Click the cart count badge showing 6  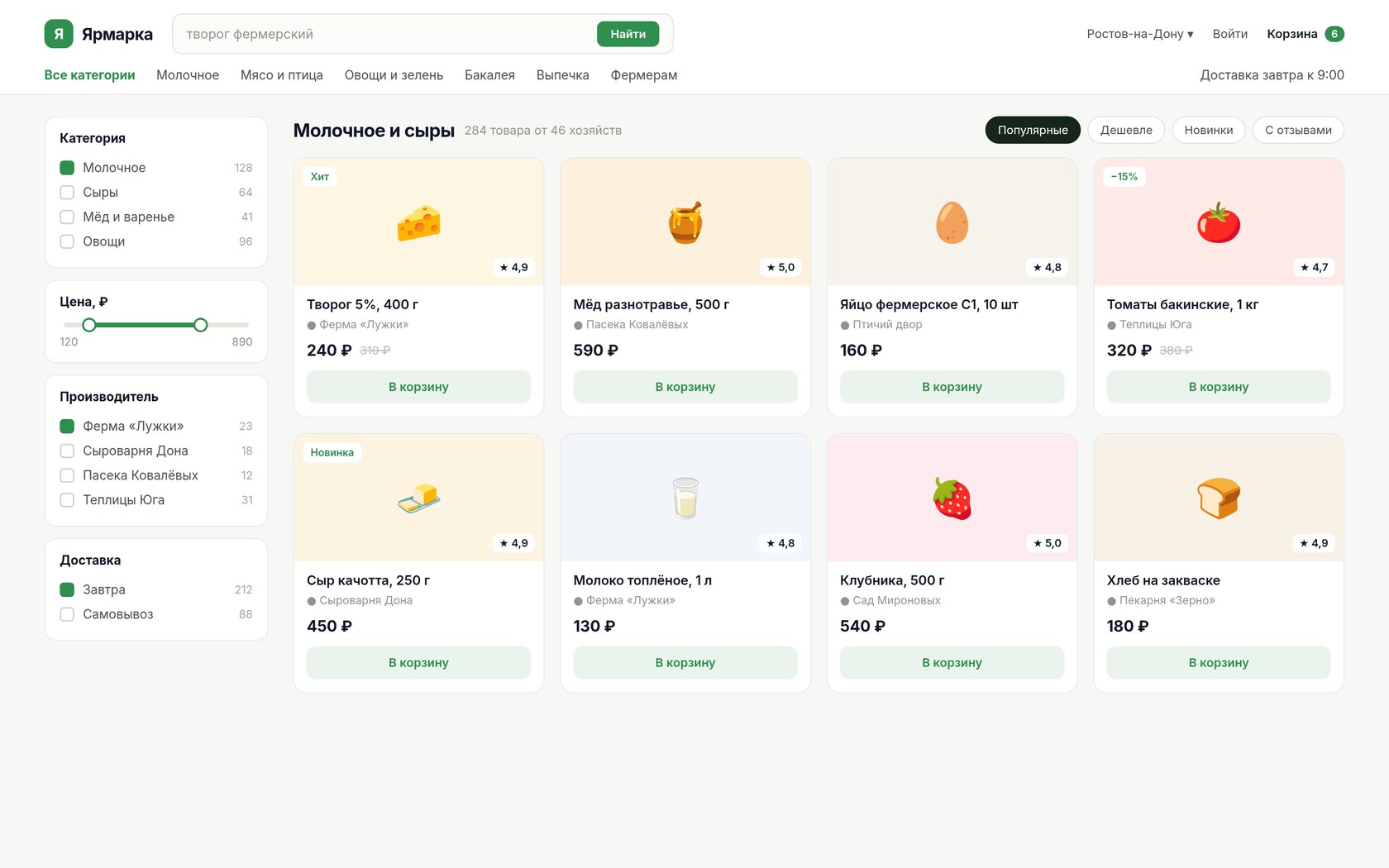[x=1334, y=34]
